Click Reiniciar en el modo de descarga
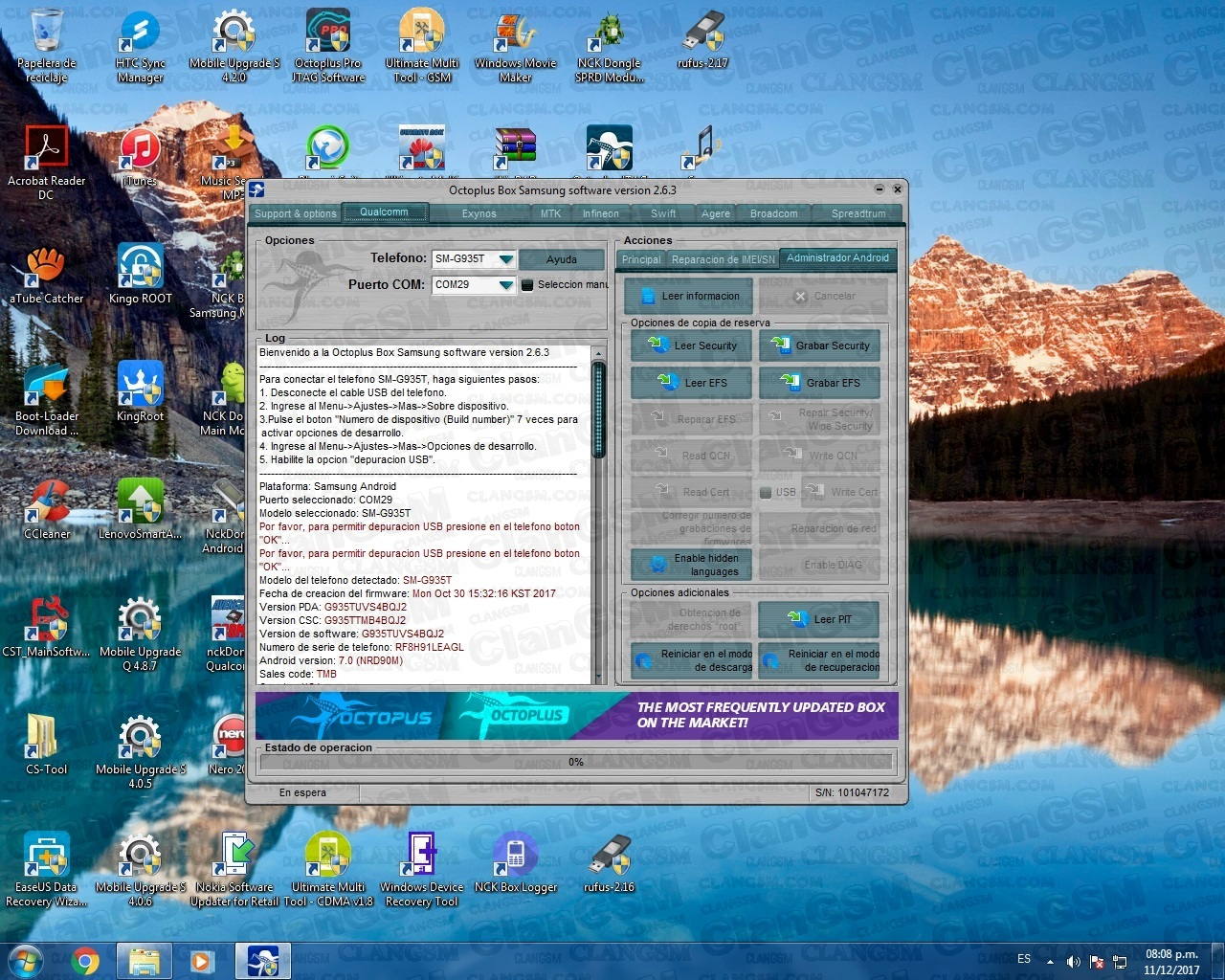This screenshot has height=980, width=1225. tap(692, 660)
